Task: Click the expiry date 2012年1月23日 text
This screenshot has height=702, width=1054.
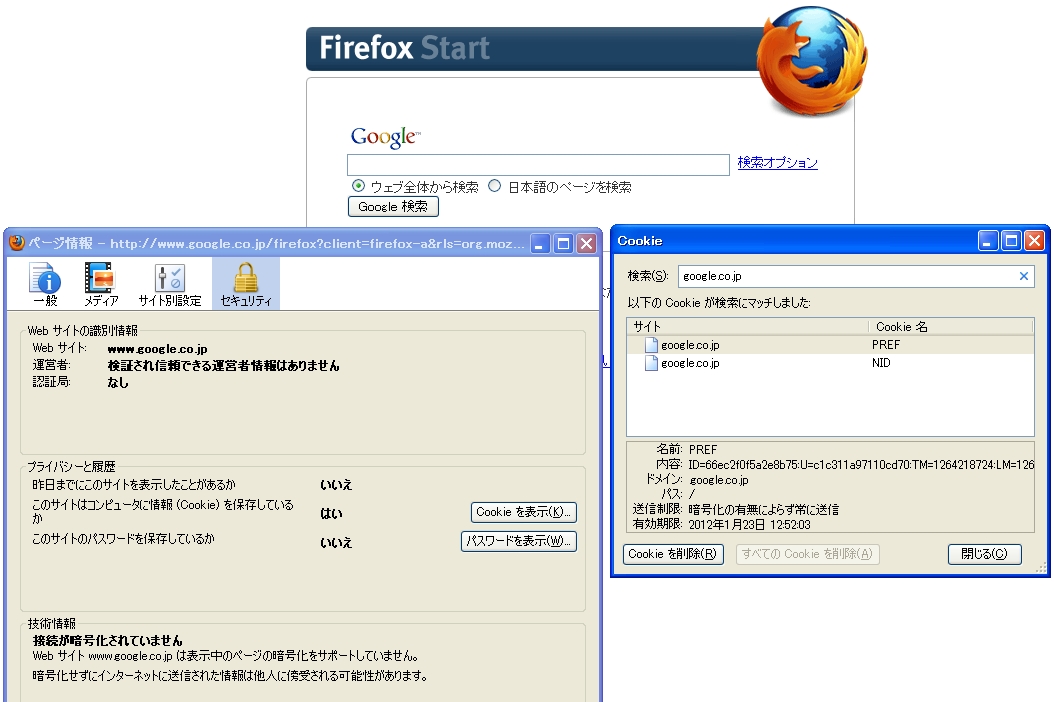Action: pyautogui.click(x=749, y=524)
